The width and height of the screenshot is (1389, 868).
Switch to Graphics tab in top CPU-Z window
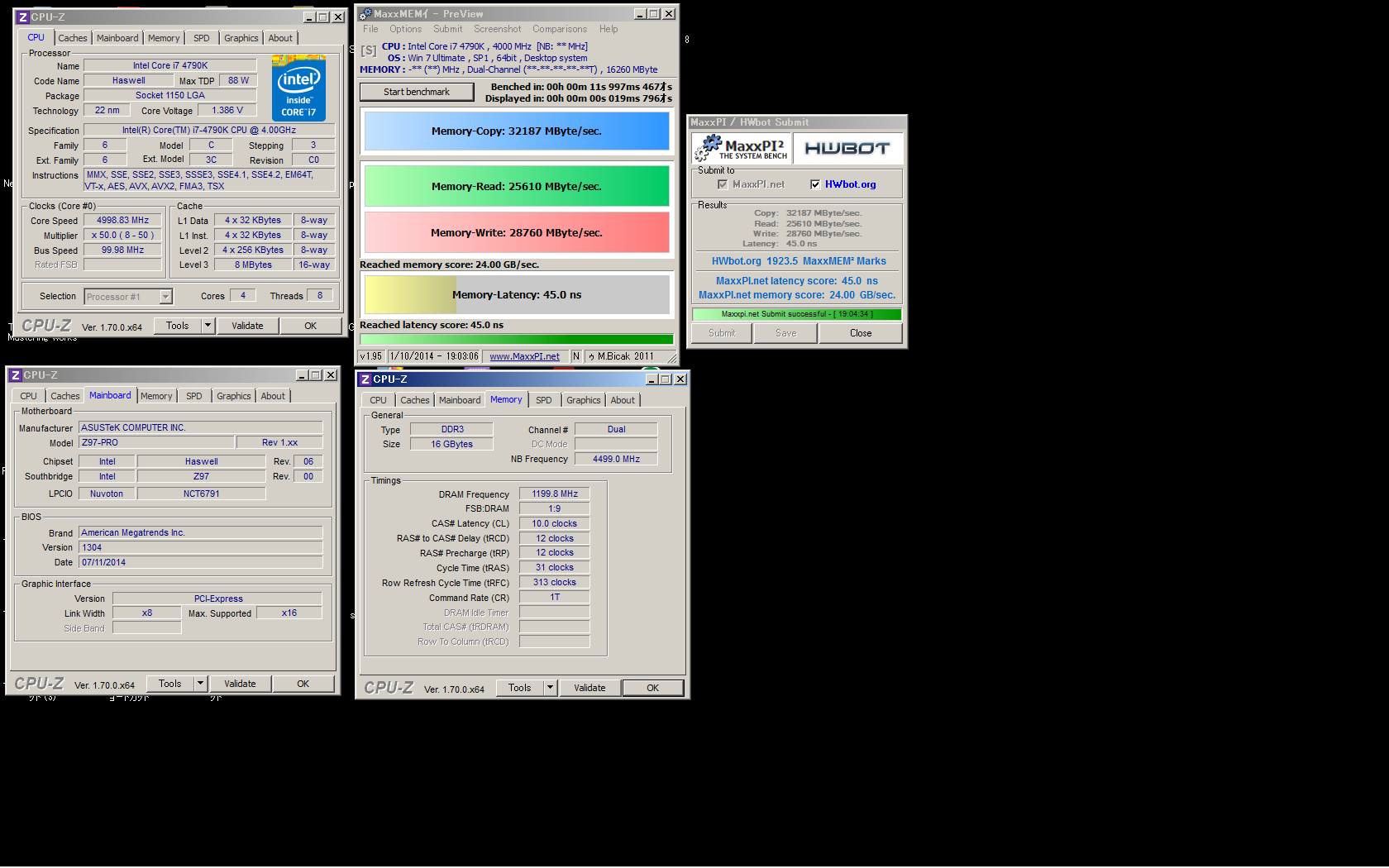click(241, 38)
